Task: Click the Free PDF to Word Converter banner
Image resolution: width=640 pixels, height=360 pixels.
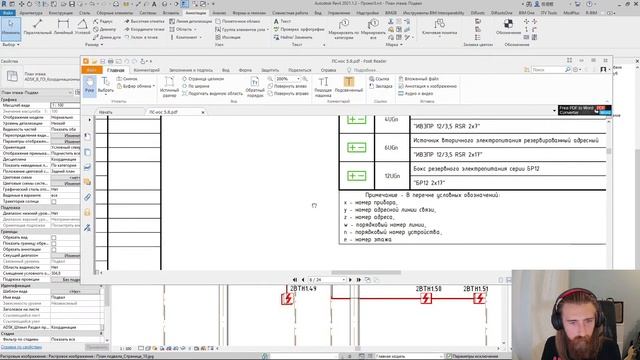Action: tap(584, 110)
